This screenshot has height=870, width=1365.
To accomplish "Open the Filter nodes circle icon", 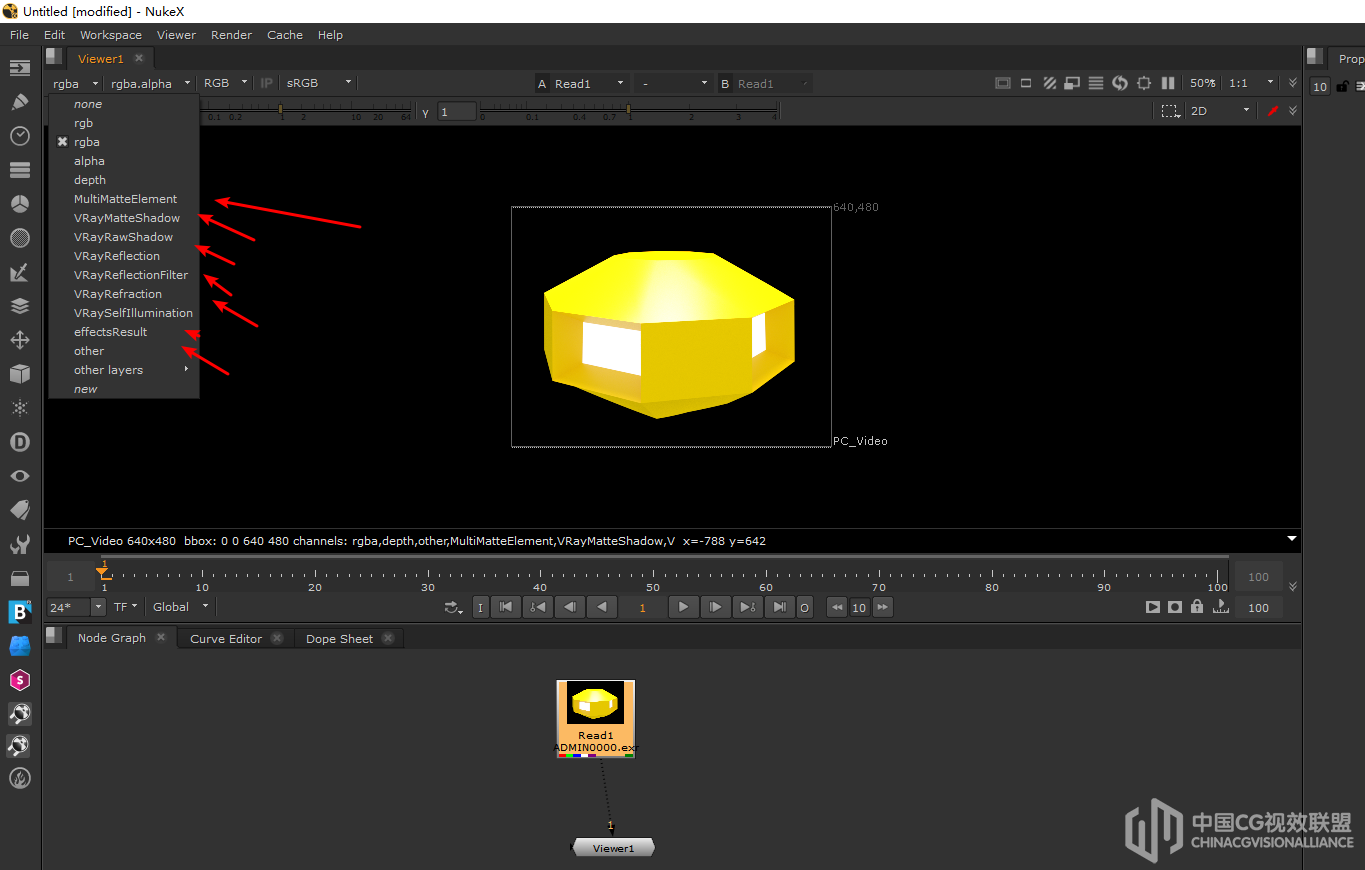I will [x=20, y=238].
